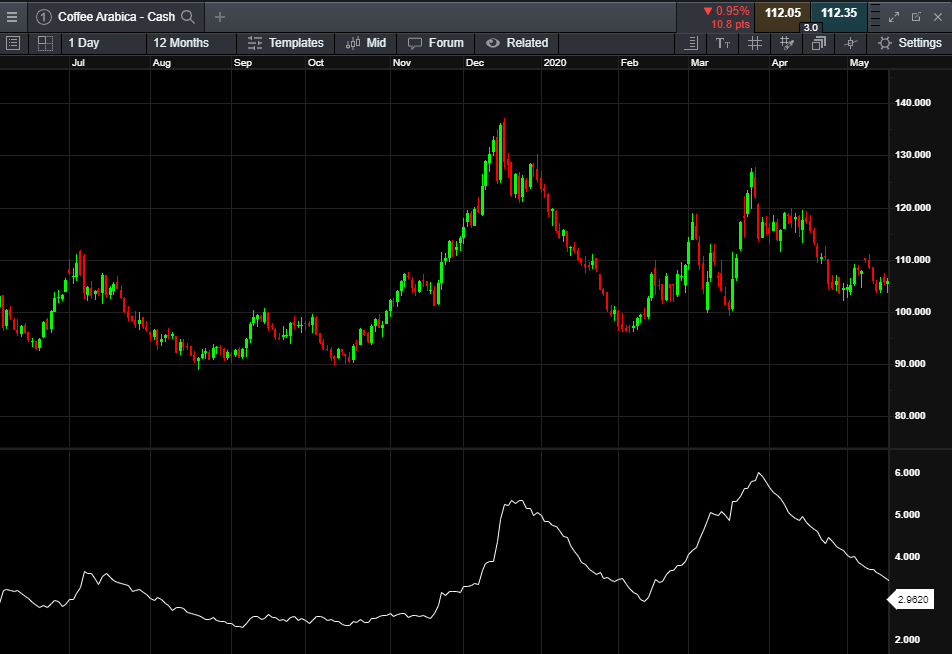Image resolution: width=952 pixels, height=654 pixels.
Task: Click the scale alignment icon in toolbar
Action: click(691, 43)
